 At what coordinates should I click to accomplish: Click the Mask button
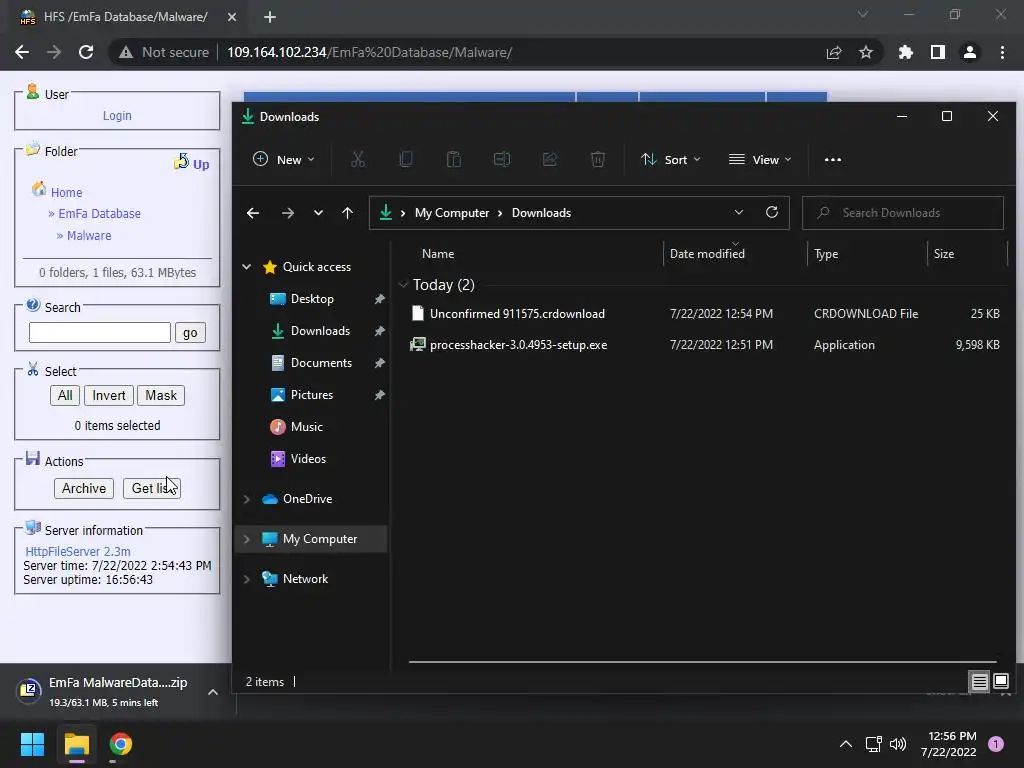[161, 395]
